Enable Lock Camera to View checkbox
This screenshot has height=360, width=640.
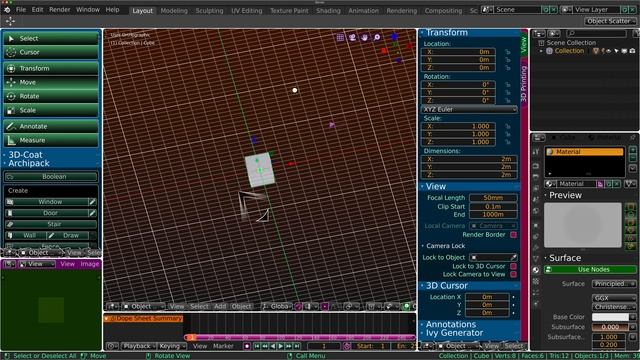click(513, 274)
